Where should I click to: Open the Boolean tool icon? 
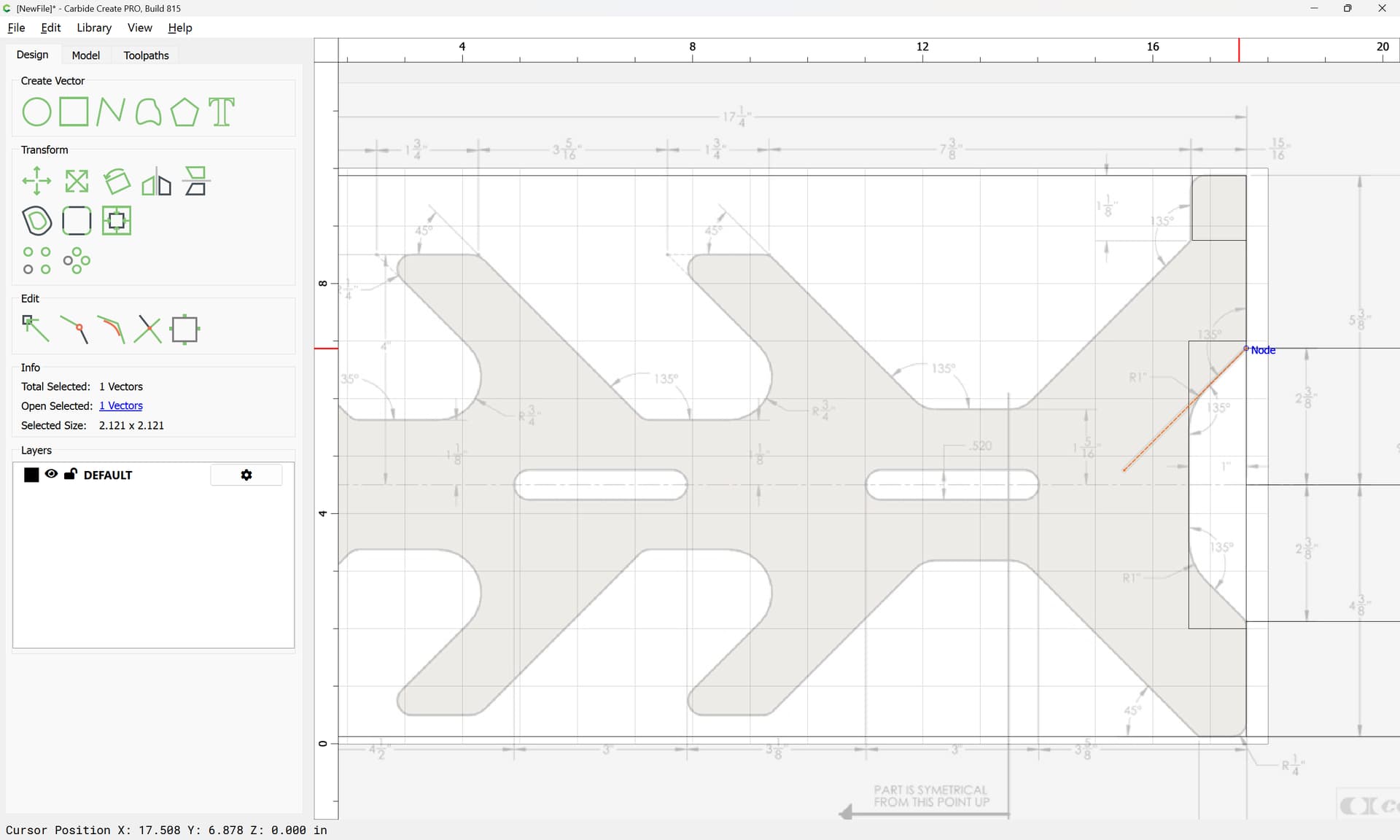117,221
